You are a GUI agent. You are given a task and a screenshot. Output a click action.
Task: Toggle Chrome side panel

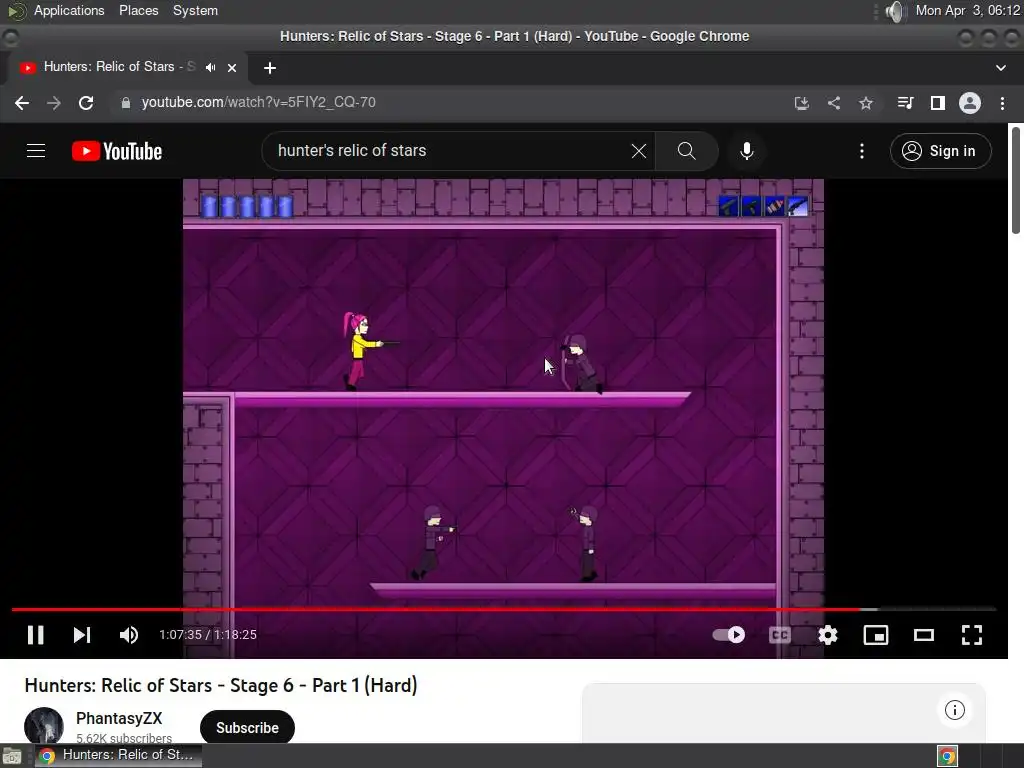pyautogui.click(x=938, y=103)
